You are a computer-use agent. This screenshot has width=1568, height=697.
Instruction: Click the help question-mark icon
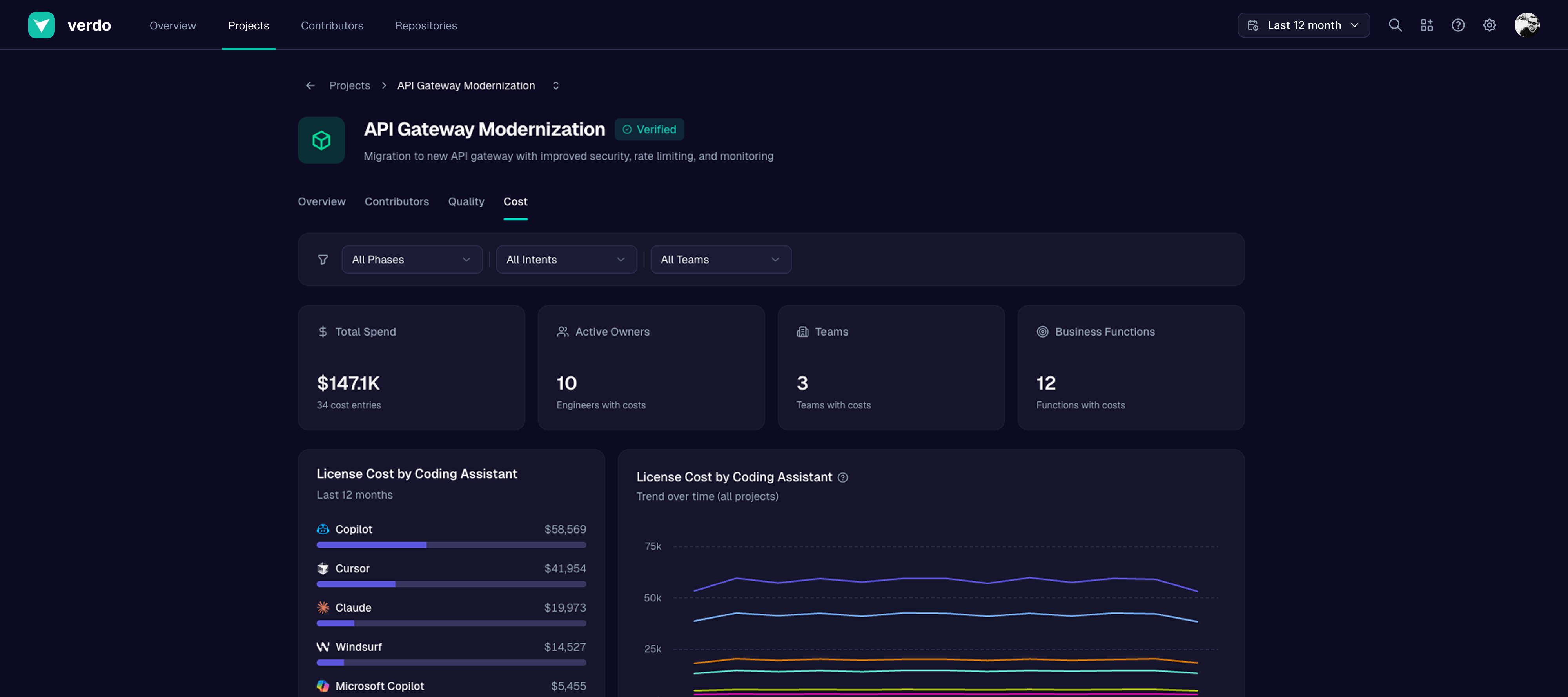[1458, 25]
